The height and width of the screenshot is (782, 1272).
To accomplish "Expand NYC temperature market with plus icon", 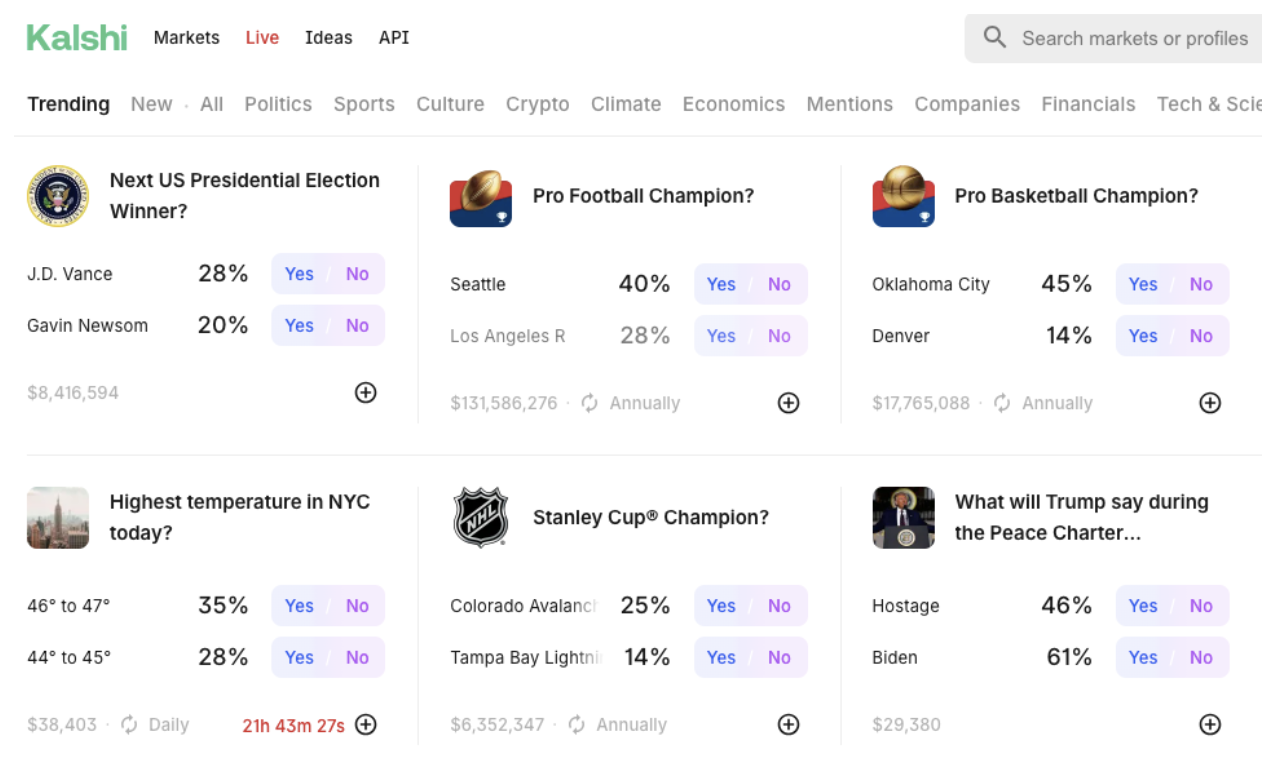I will coord(366,725).
